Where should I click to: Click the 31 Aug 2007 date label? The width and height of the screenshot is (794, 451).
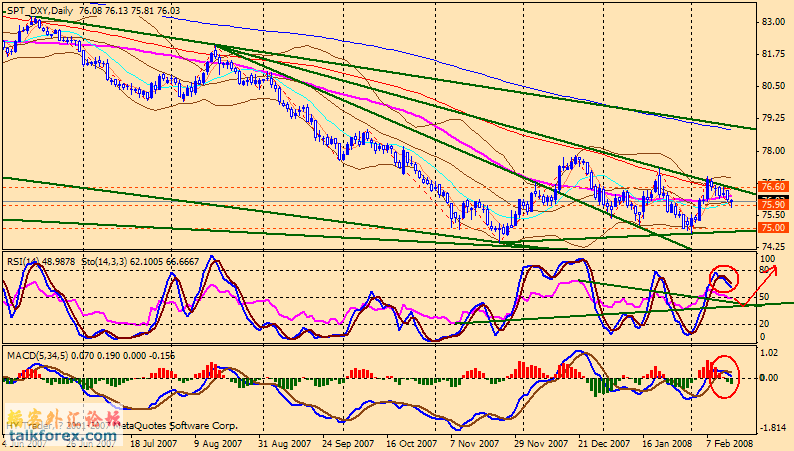[x=284, y=443]
